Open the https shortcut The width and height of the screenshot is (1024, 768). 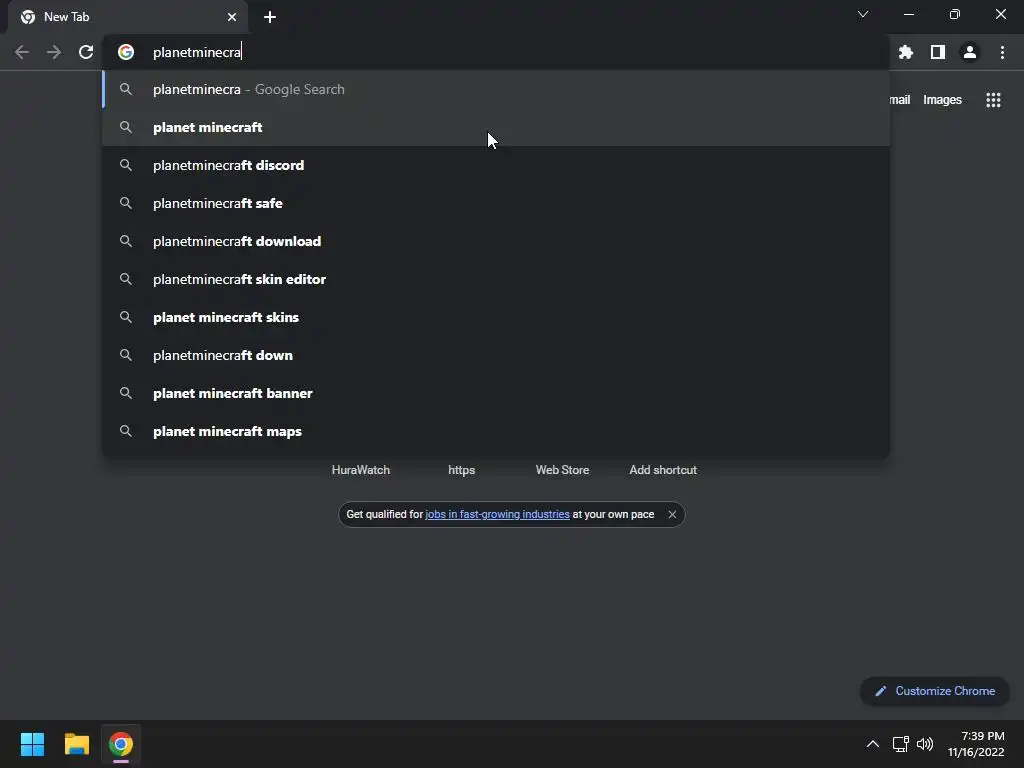tap(461, 470)
